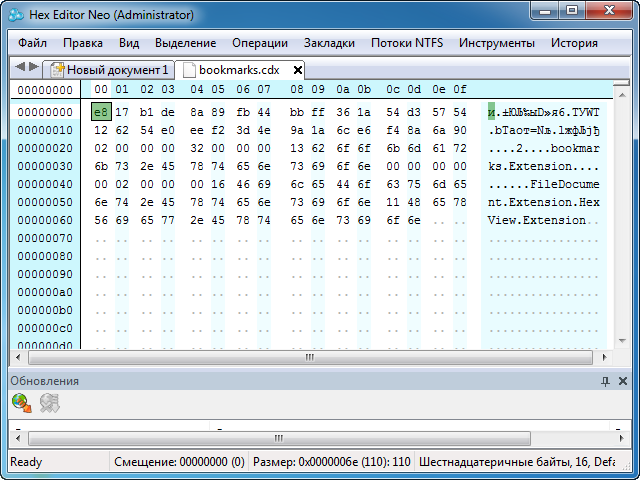Open the Операции menu
Image resolution: width=640 pixels, height=480 pixels.
pyautogui.click(x=259, y=43)
